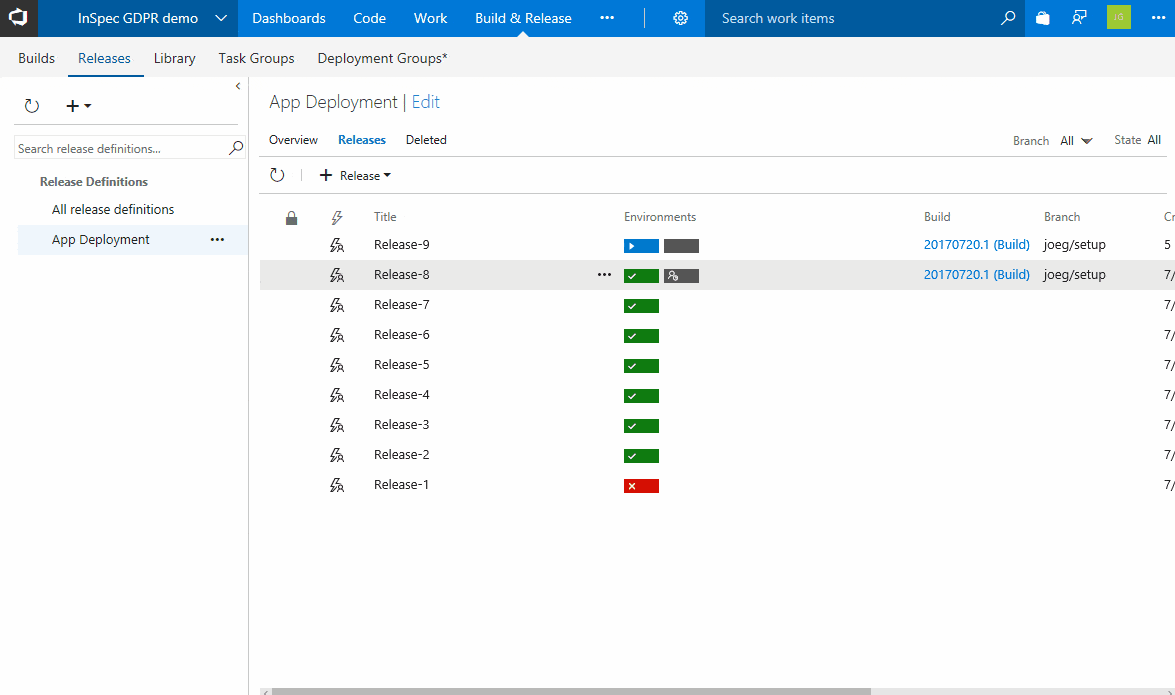This screenshot has width=1175, height=695.
Task: Click the lock column header icon
Action: 291,217
